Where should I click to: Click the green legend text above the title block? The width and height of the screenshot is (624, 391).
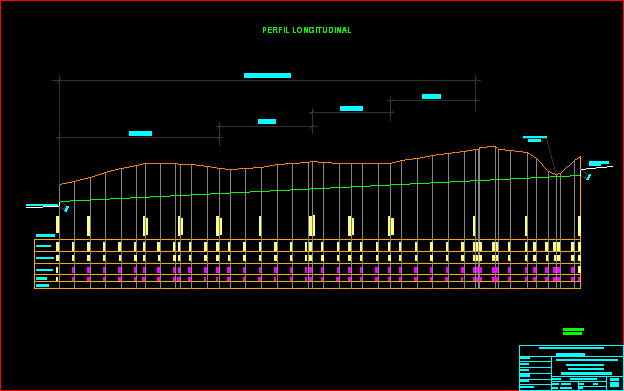pos(573,331)
